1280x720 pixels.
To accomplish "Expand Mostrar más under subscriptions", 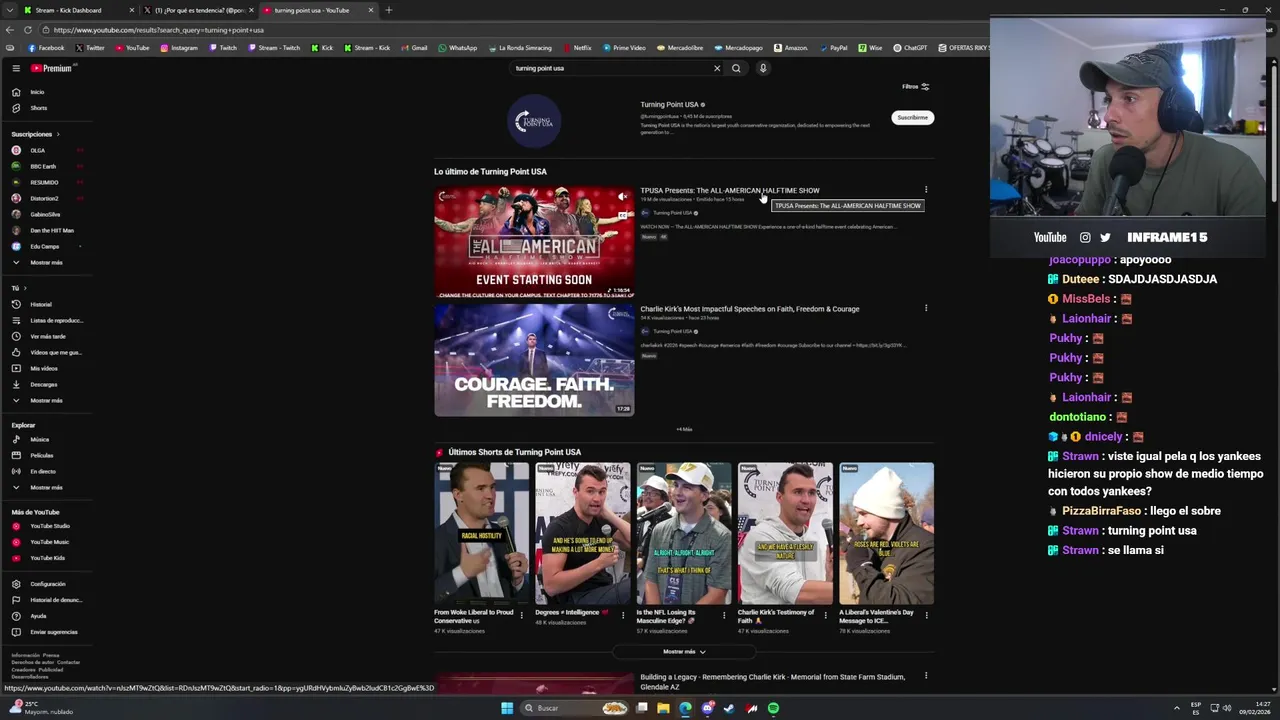I will tap(46, 262).
